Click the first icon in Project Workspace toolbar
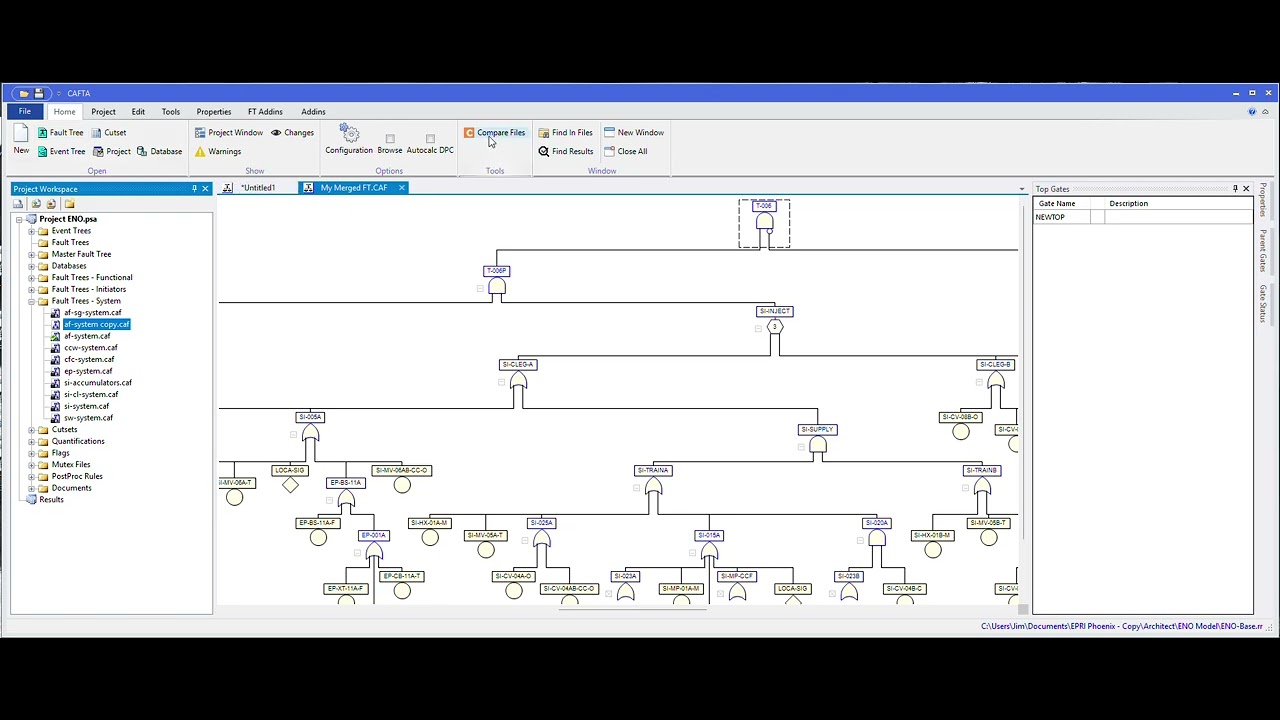Viewport: 1280px width, 720px height. (18, 204)
